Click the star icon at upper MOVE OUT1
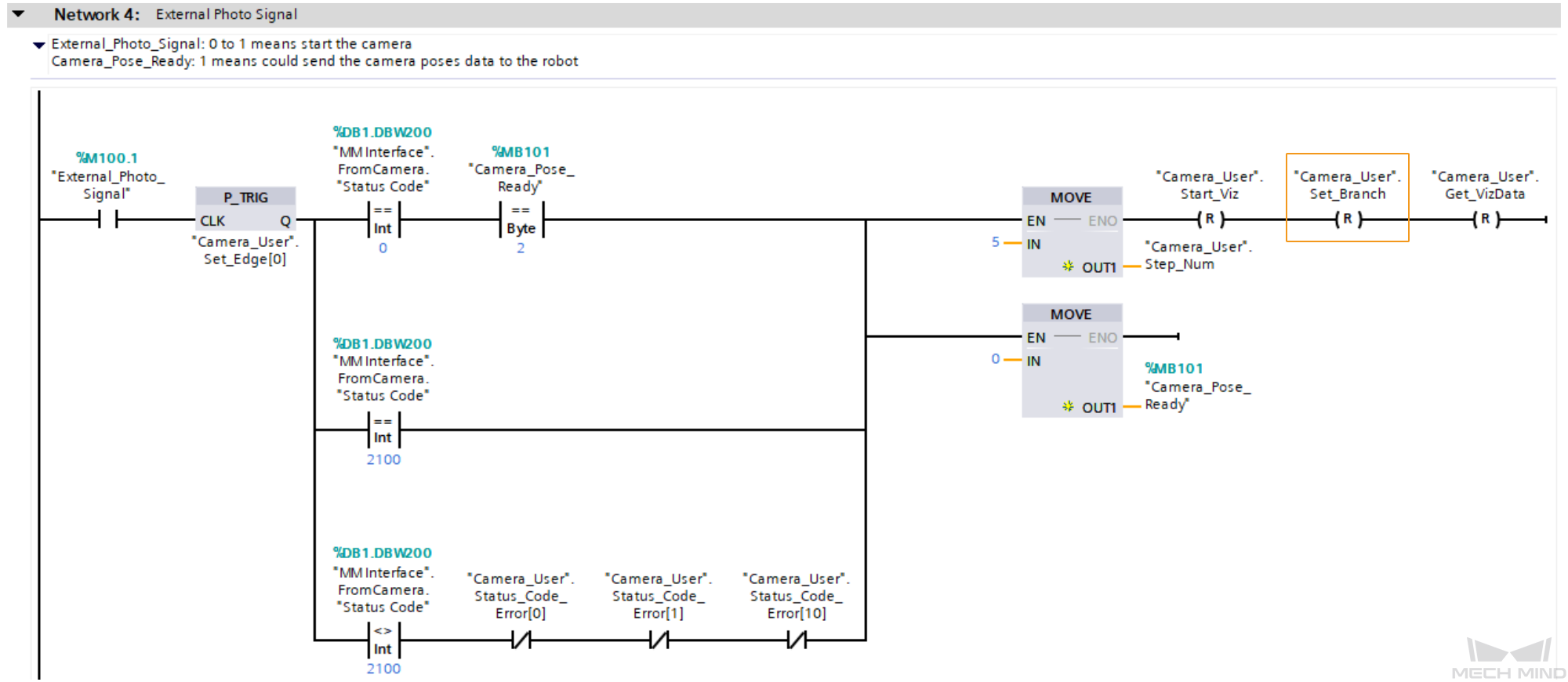Screen dimensions: 1568x682 [x=1068, y=267]
